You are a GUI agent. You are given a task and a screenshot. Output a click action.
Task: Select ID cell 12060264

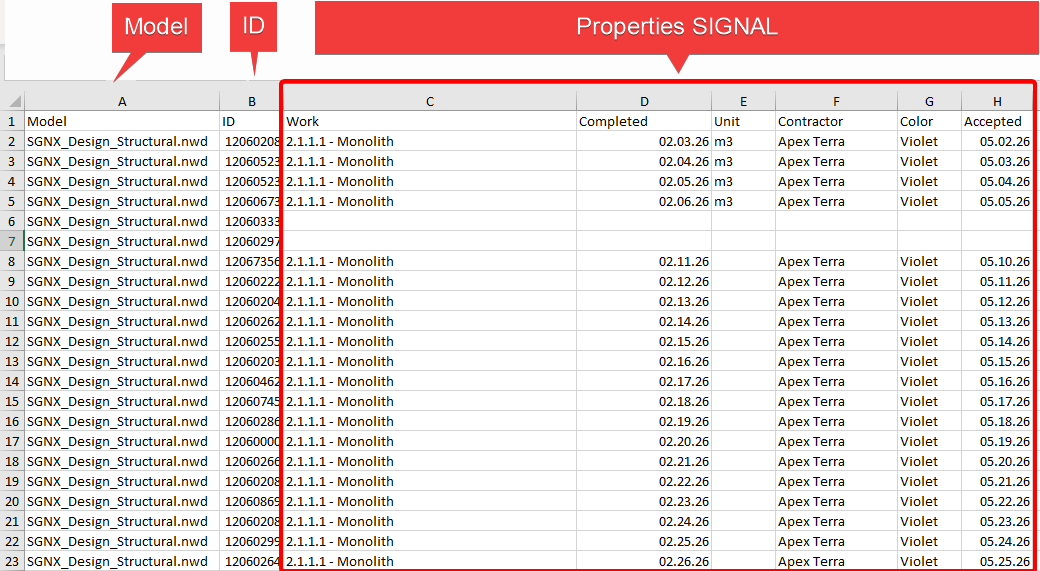251,561
